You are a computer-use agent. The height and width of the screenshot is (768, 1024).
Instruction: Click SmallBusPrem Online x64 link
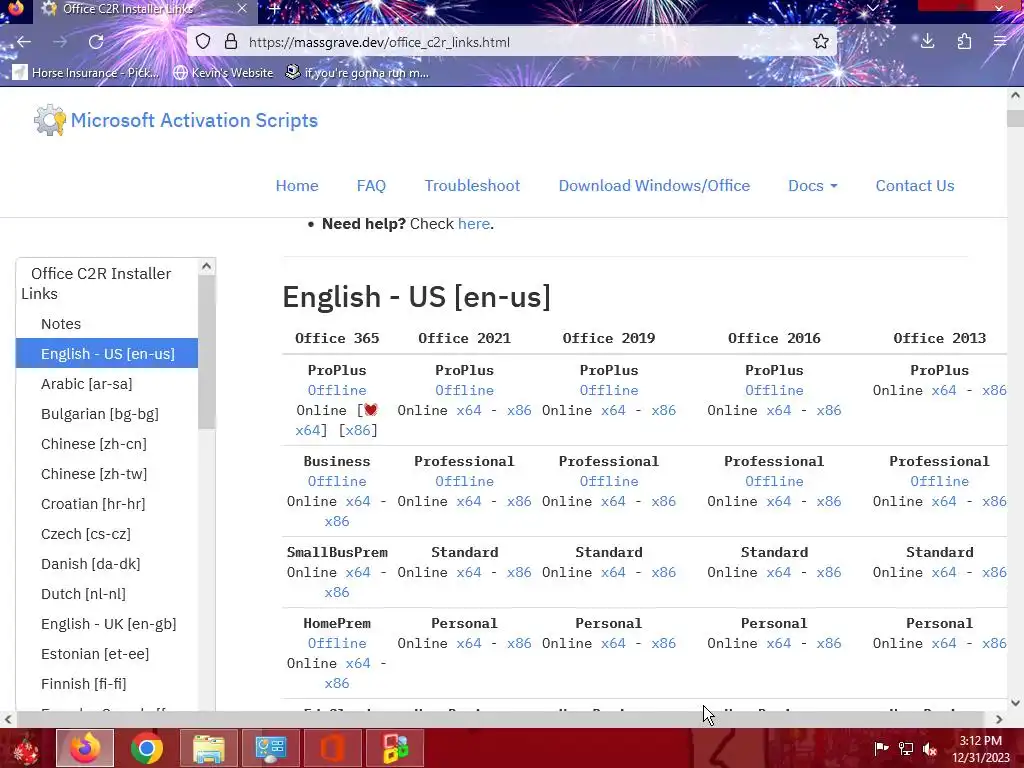(x=358, y=572)
